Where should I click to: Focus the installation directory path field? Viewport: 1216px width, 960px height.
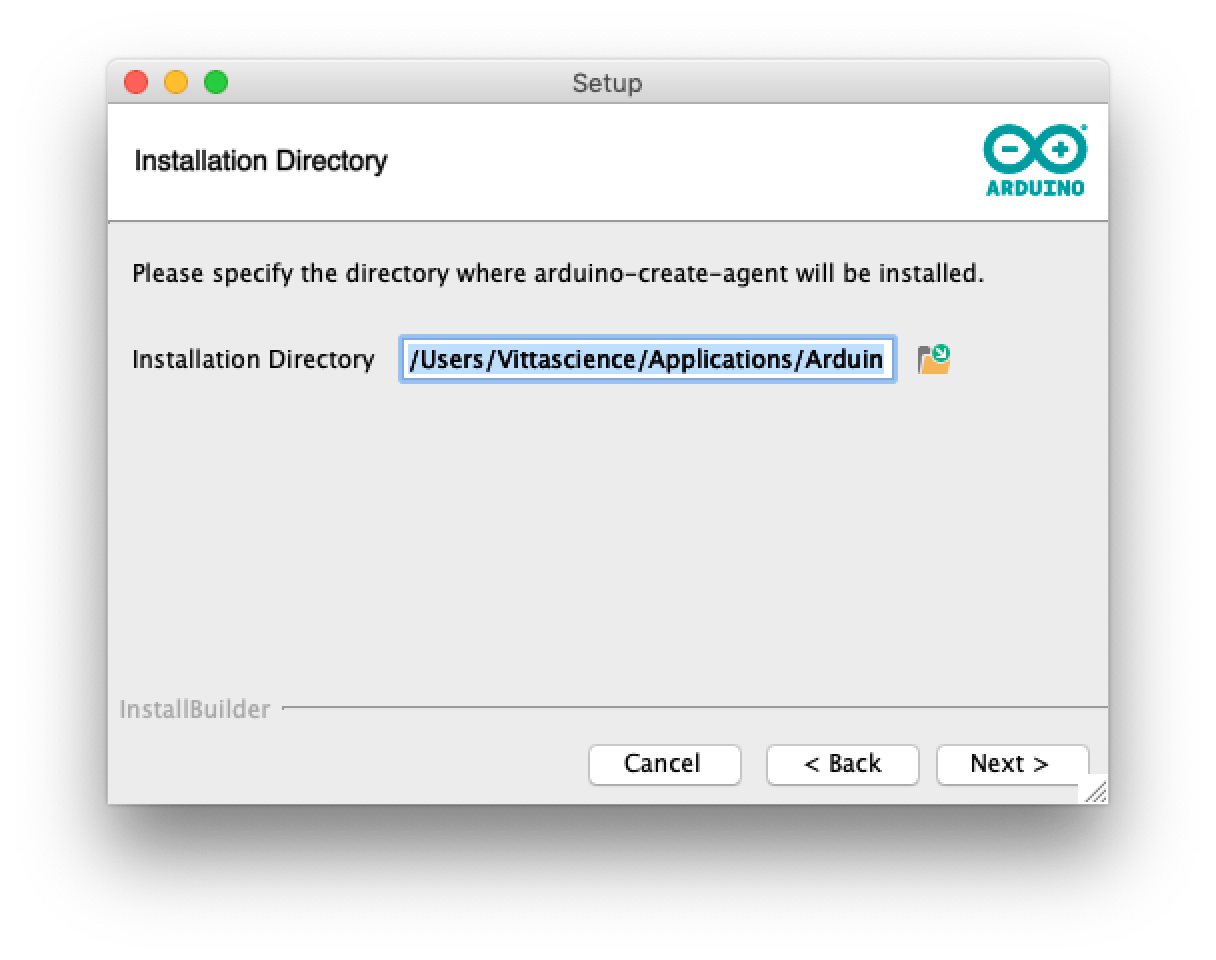647,360
